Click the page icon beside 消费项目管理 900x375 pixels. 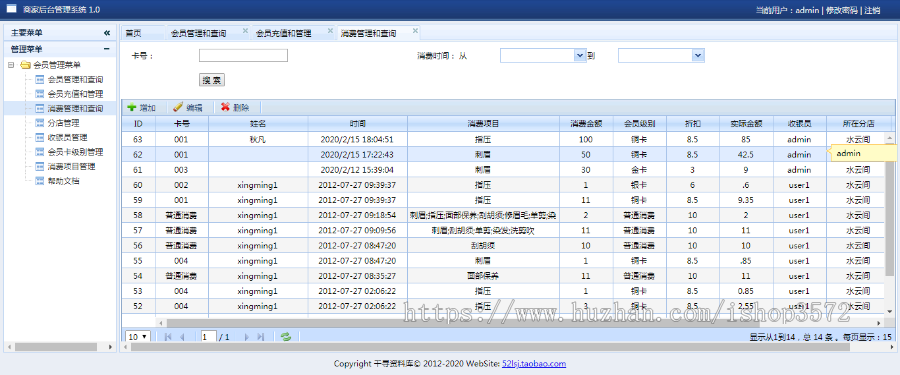coord(40,167)
